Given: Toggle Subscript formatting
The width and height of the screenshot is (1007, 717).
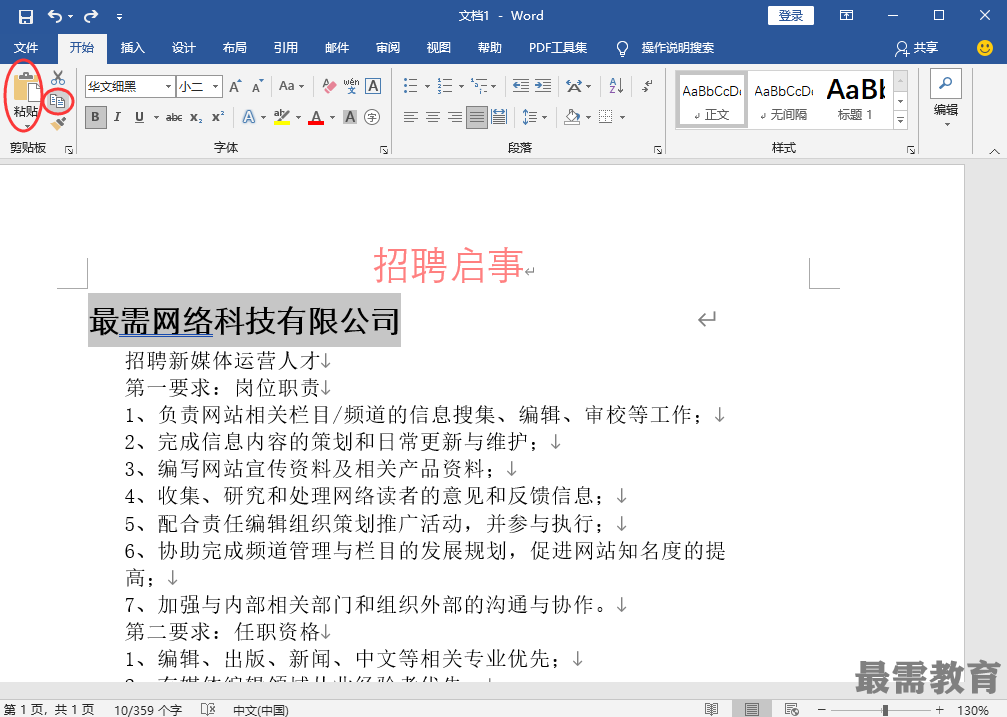Looking at the screenshot, I should 197,117.
